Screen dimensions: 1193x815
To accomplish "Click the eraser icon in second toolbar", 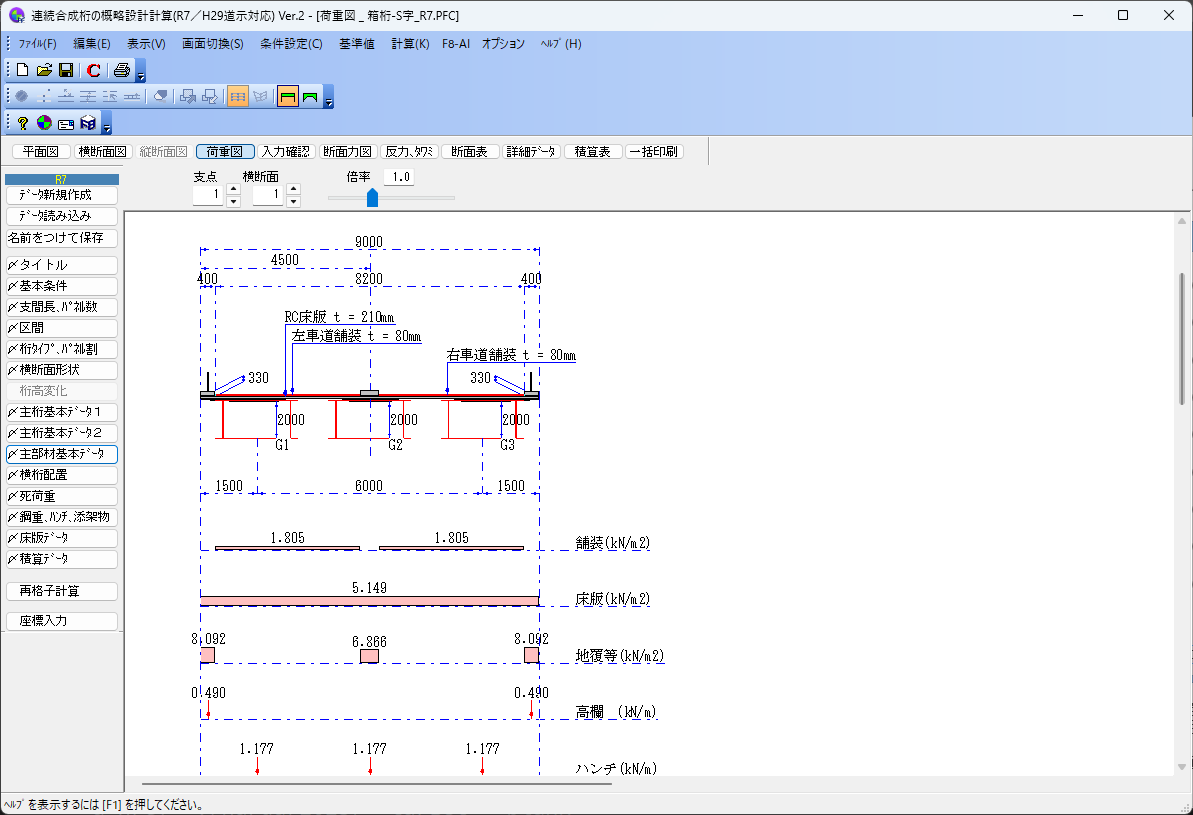I will [161, 97].
